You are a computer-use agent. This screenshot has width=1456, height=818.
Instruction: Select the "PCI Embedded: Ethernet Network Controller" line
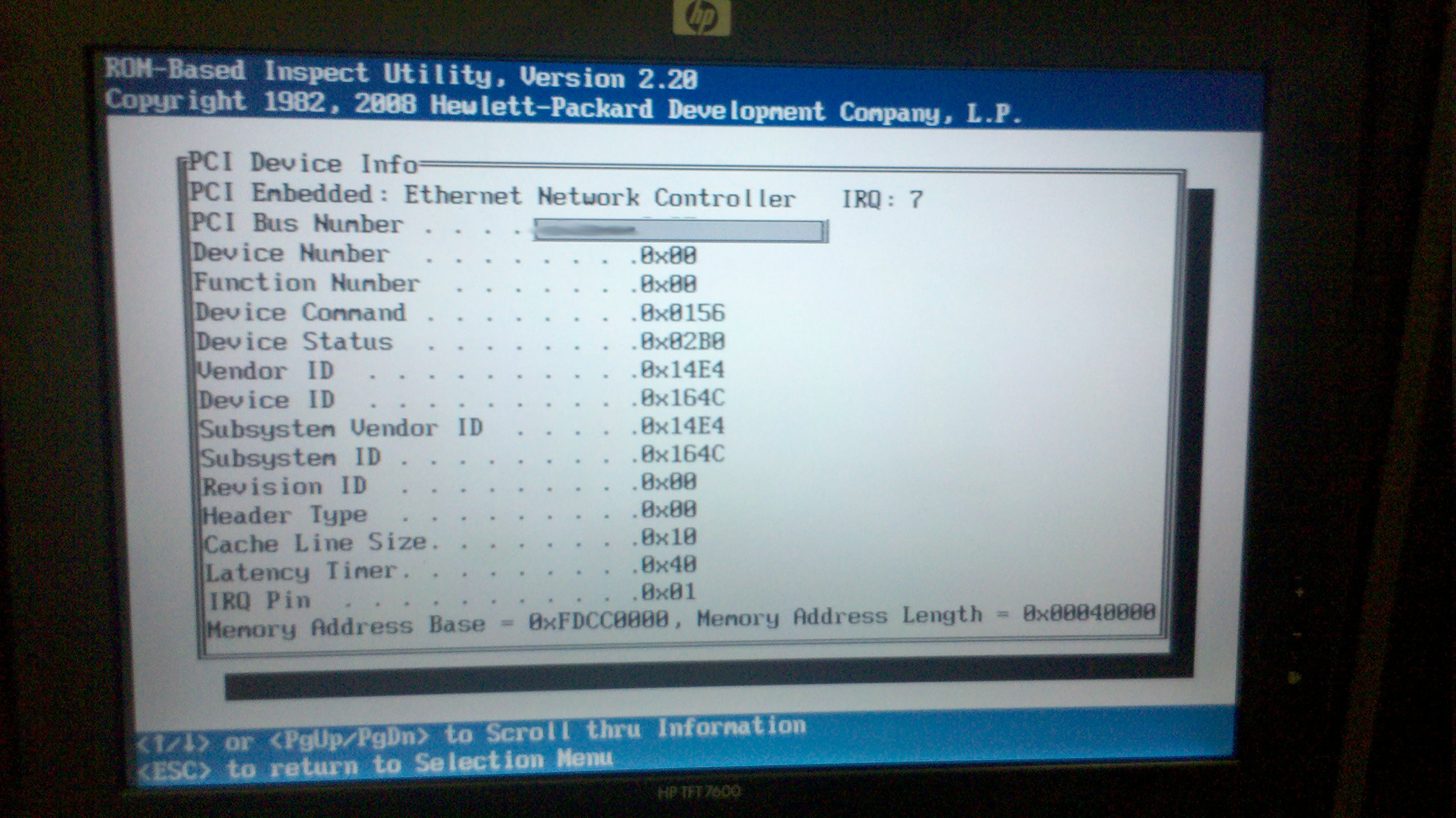492,196
